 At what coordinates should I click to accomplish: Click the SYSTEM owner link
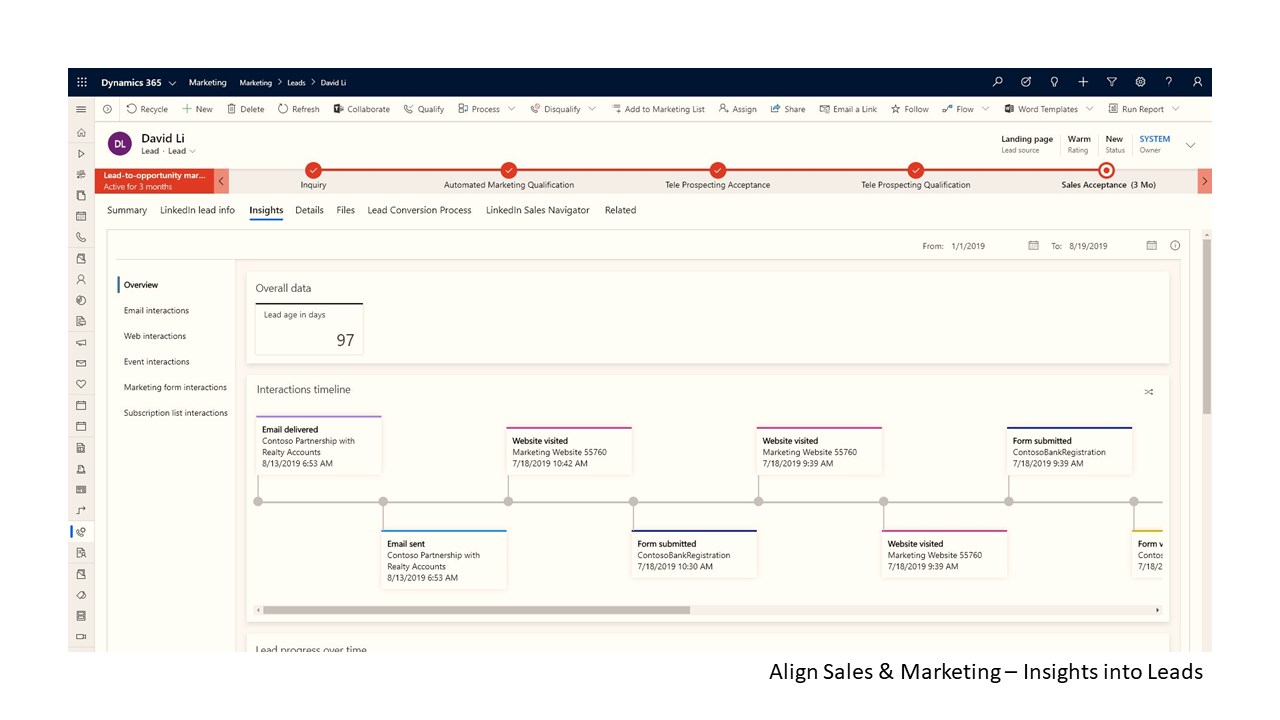coord(1155,139)
